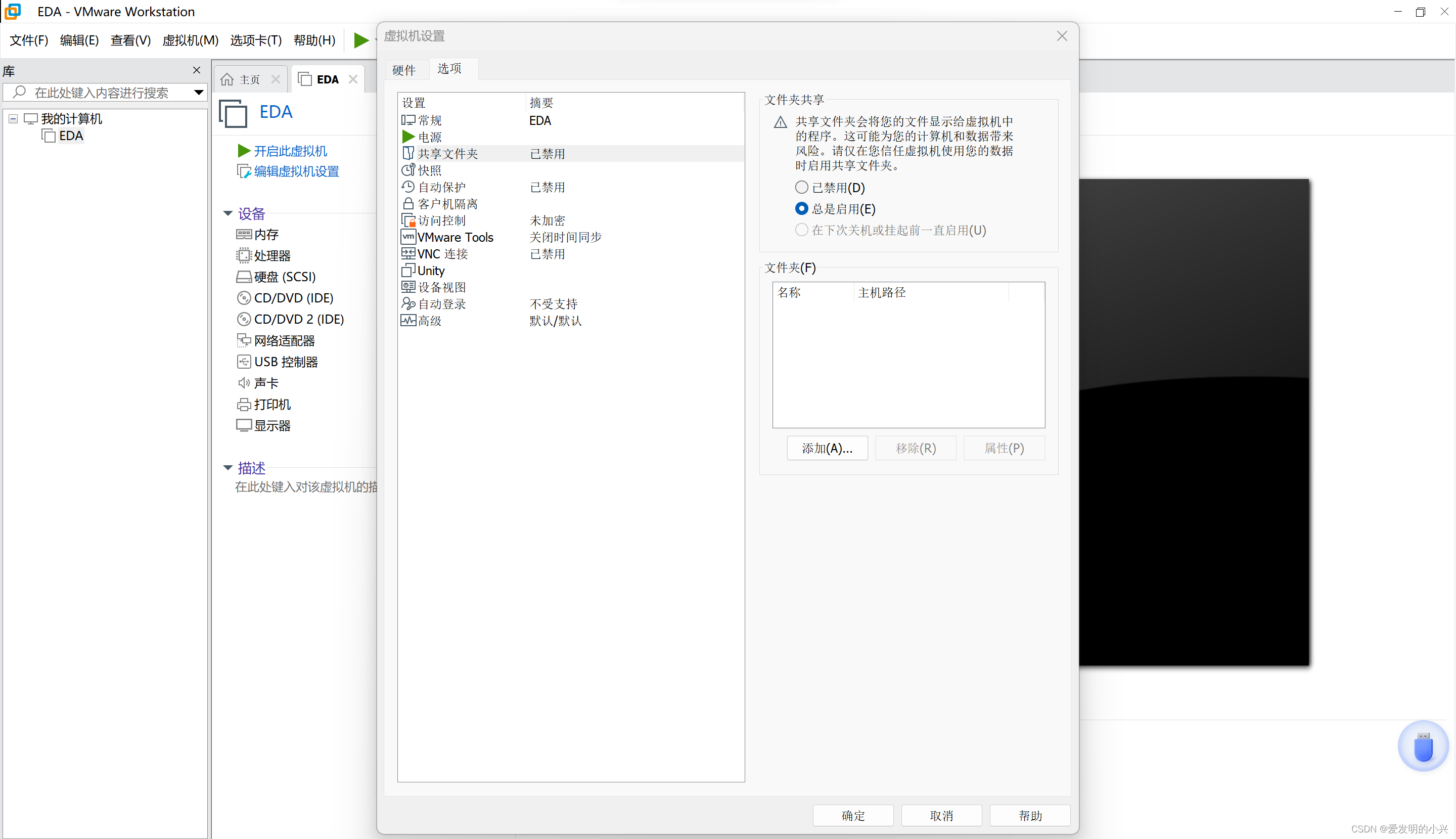This screenshot has width=1456, height=839.
Task: Open the 文件(F) menu
Action: coord(29,40)
